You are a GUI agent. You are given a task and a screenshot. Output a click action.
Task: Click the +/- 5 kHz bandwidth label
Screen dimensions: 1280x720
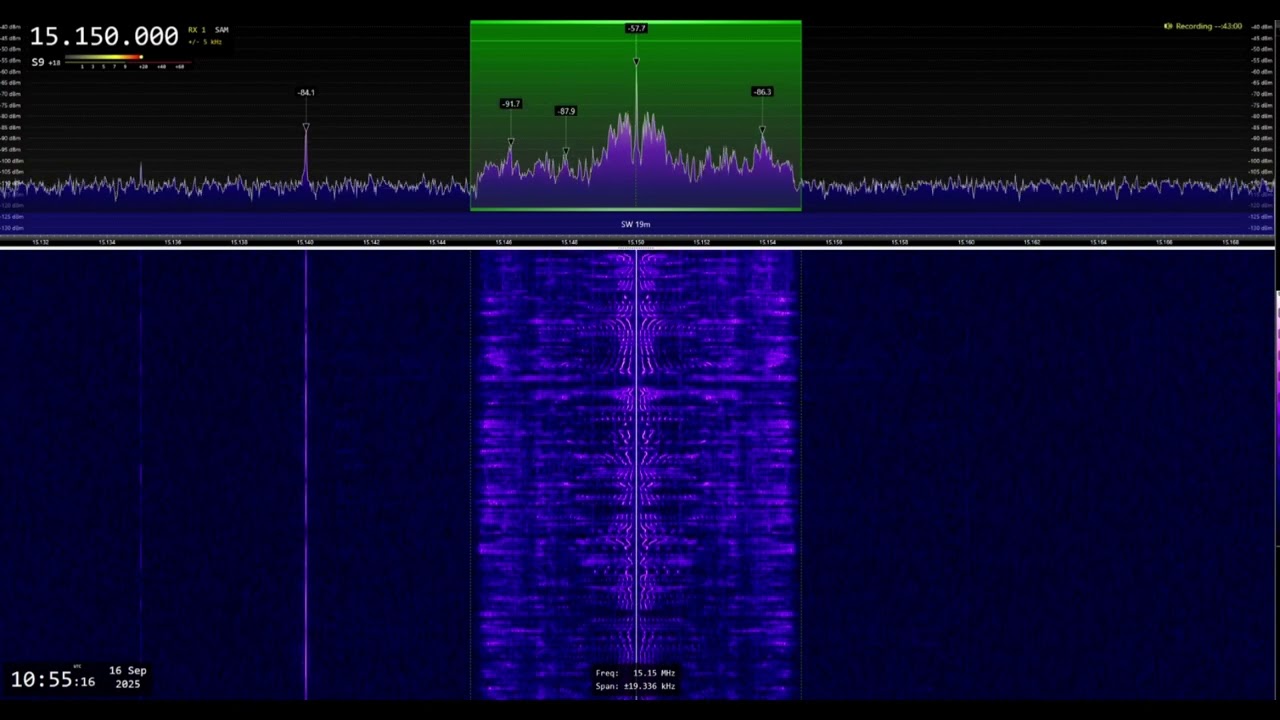coord(205,42)
